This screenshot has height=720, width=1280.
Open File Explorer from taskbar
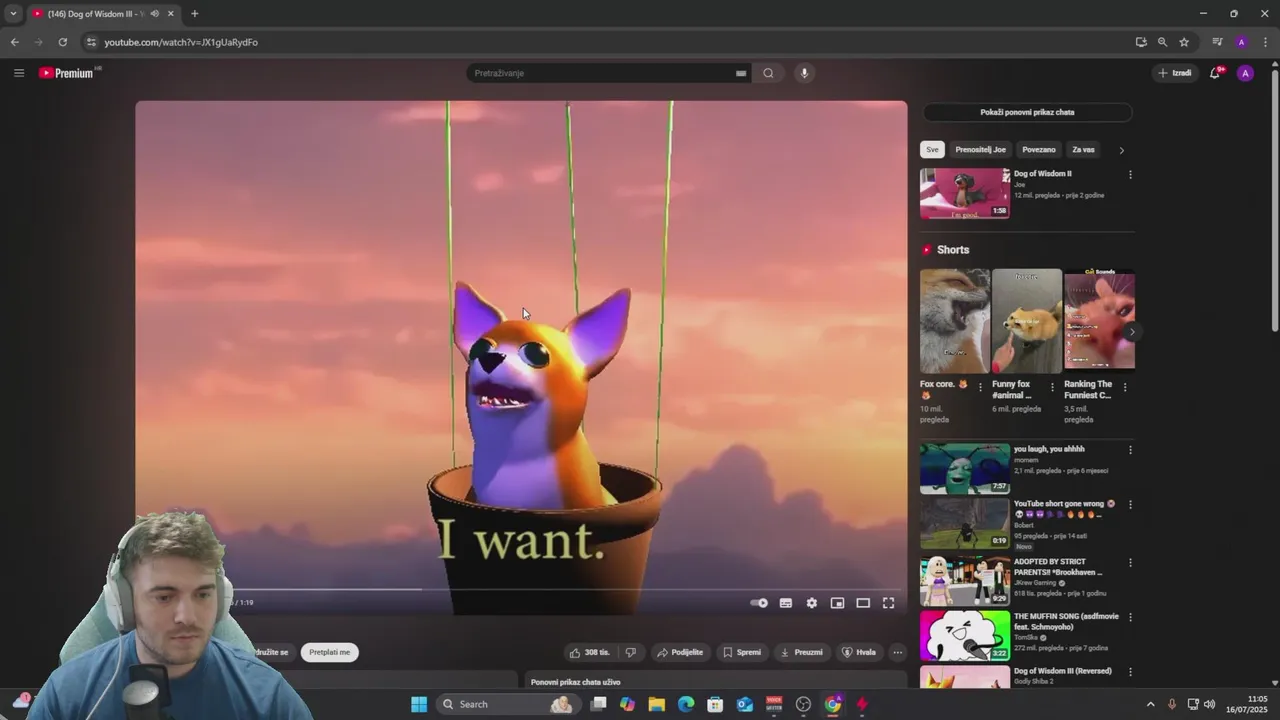pos(656,704)
